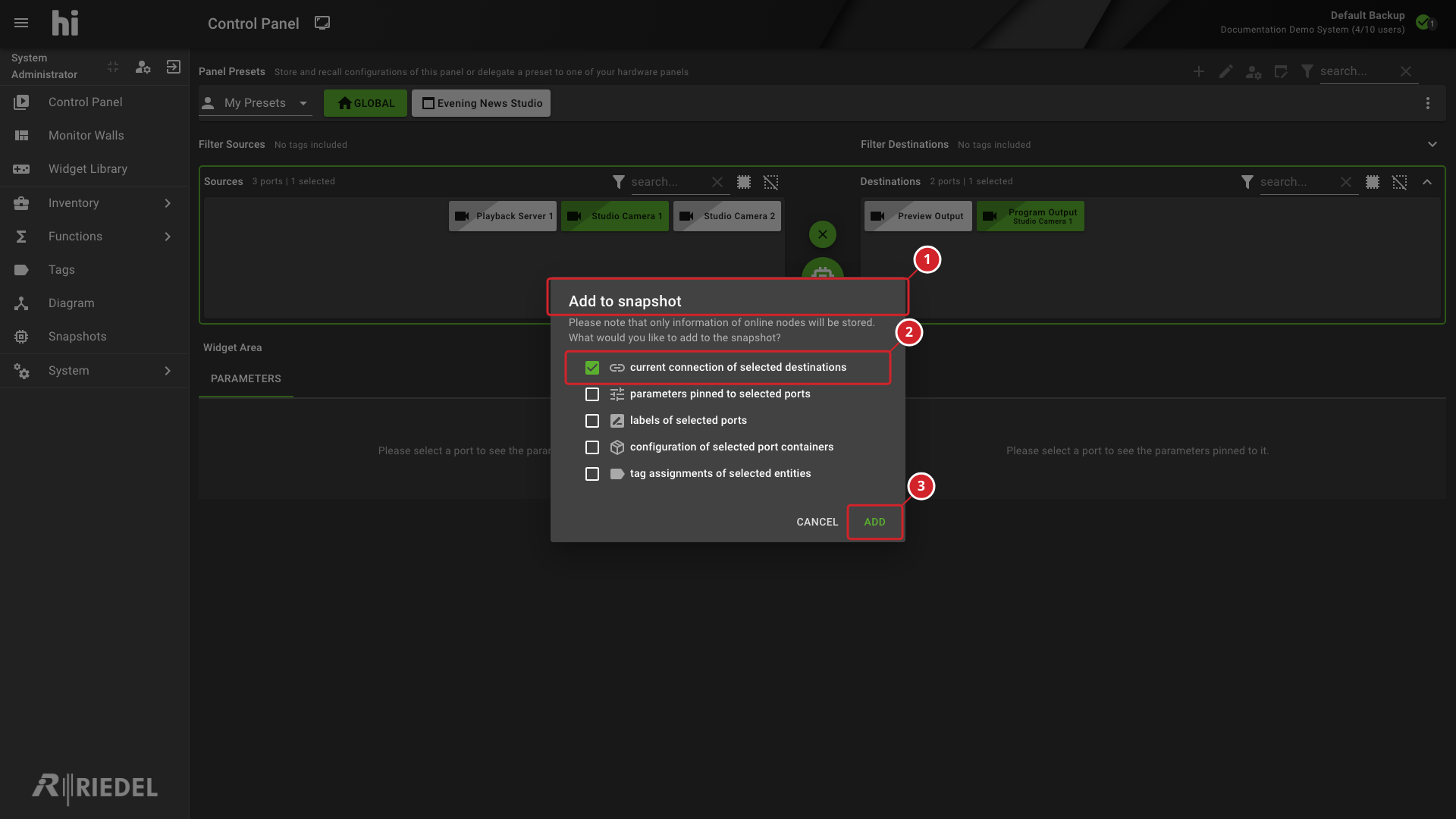The image size is (1456, 819).
Task: Click the user settings icon in sidebar header
Action: point(143,67)
